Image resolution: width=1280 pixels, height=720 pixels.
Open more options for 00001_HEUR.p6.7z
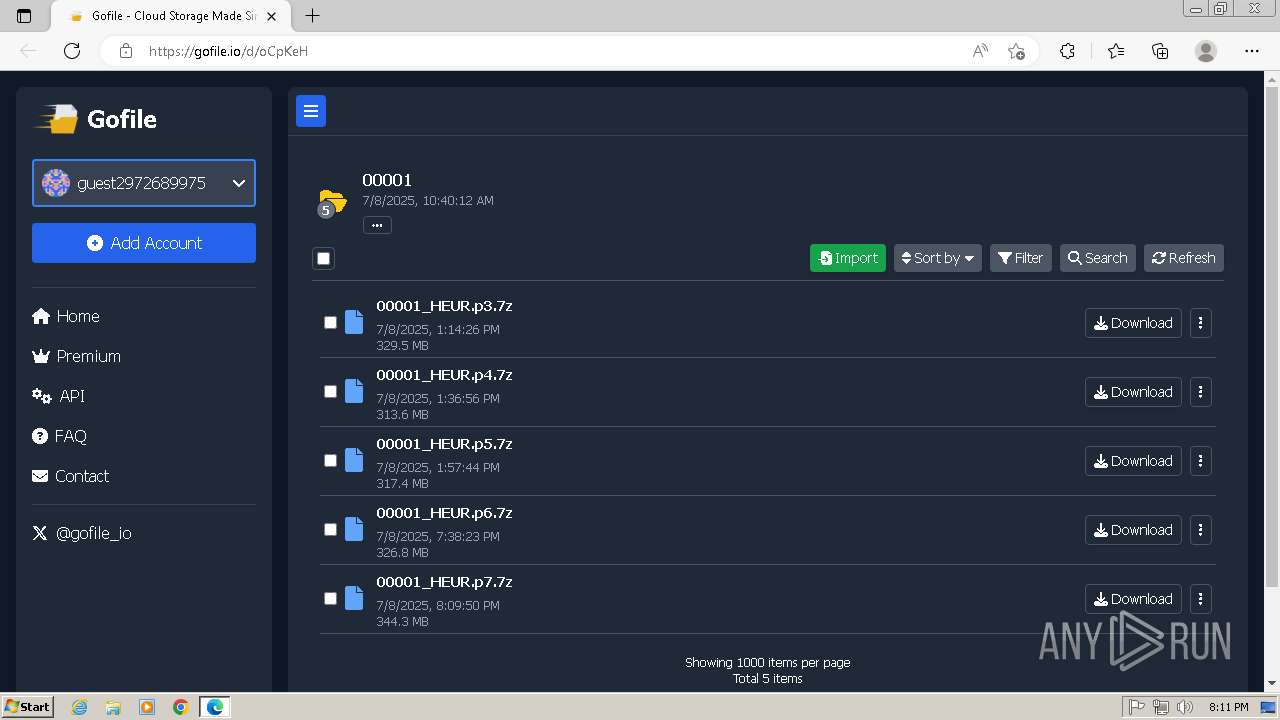coord(1200,530)
